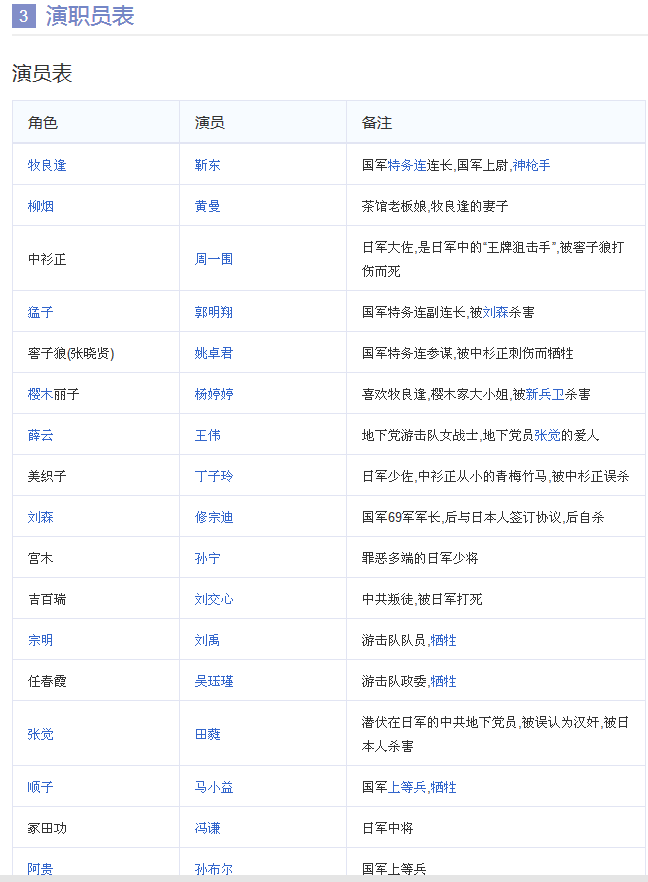Click the section number 3 badge
Viewport: 648px width, 882px height.
pyautogui.click(x=24, y=16)
